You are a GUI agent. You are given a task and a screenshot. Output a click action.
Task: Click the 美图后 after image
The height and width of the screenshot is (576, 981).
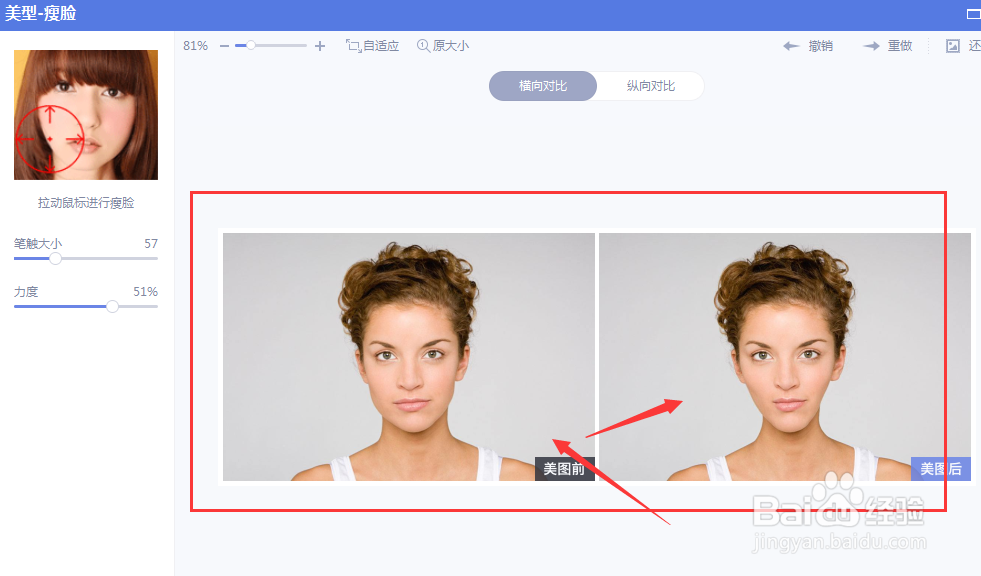(785, 357)
